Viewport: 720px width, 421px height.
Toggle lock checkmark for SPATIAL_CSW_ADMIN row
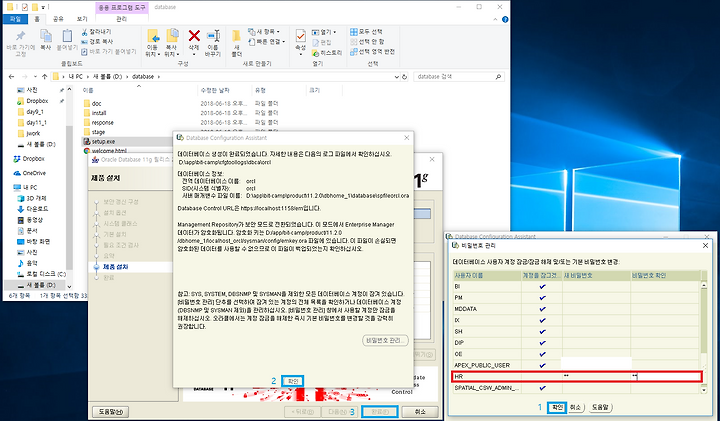point(542,388)
